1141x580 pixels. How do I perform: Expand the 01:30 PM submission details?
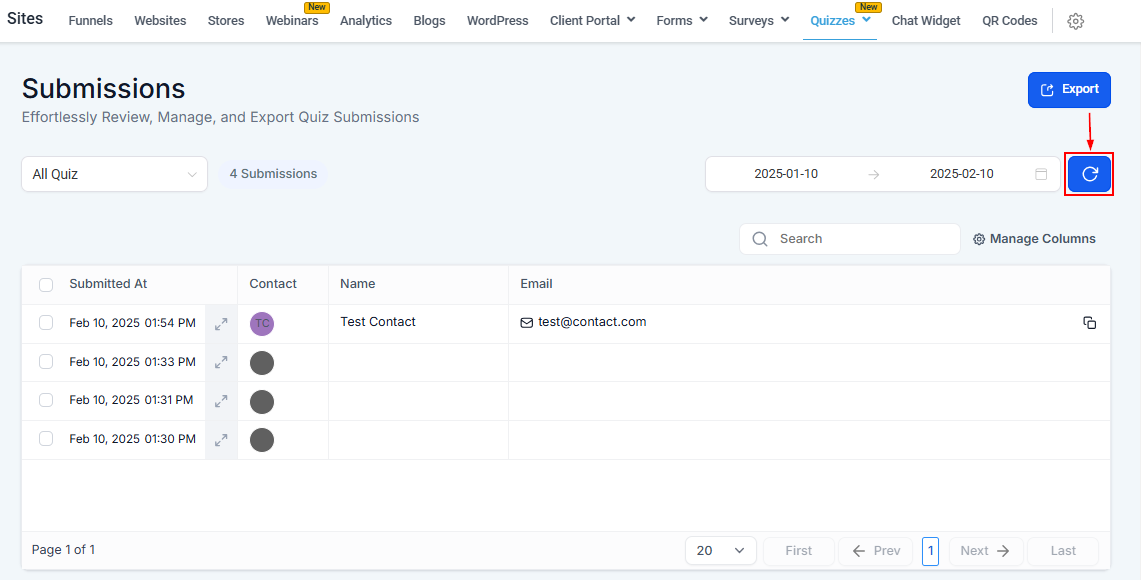[x=221, y=440]
